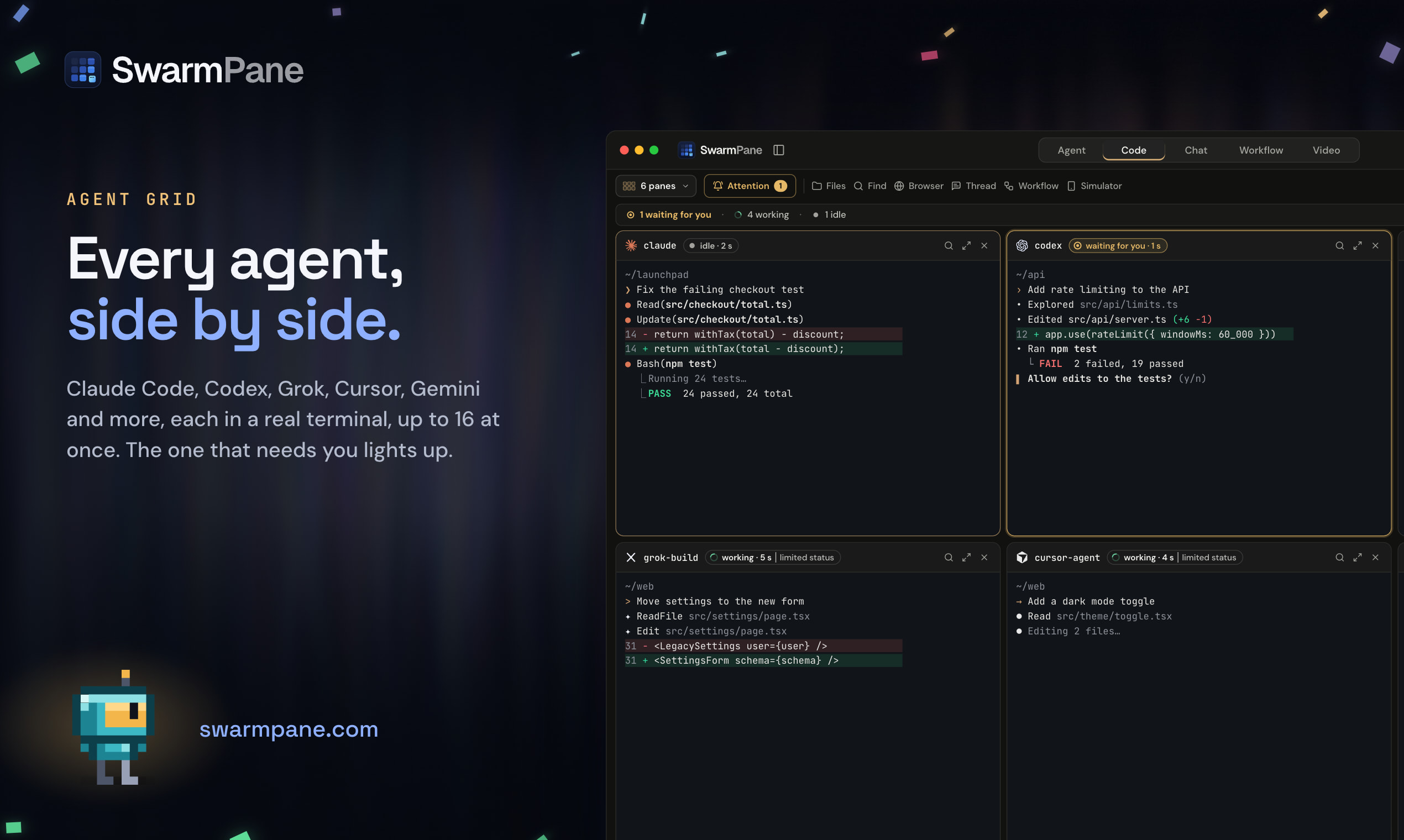
Task: Search within the claude pane
Action: tap(949, 246)
